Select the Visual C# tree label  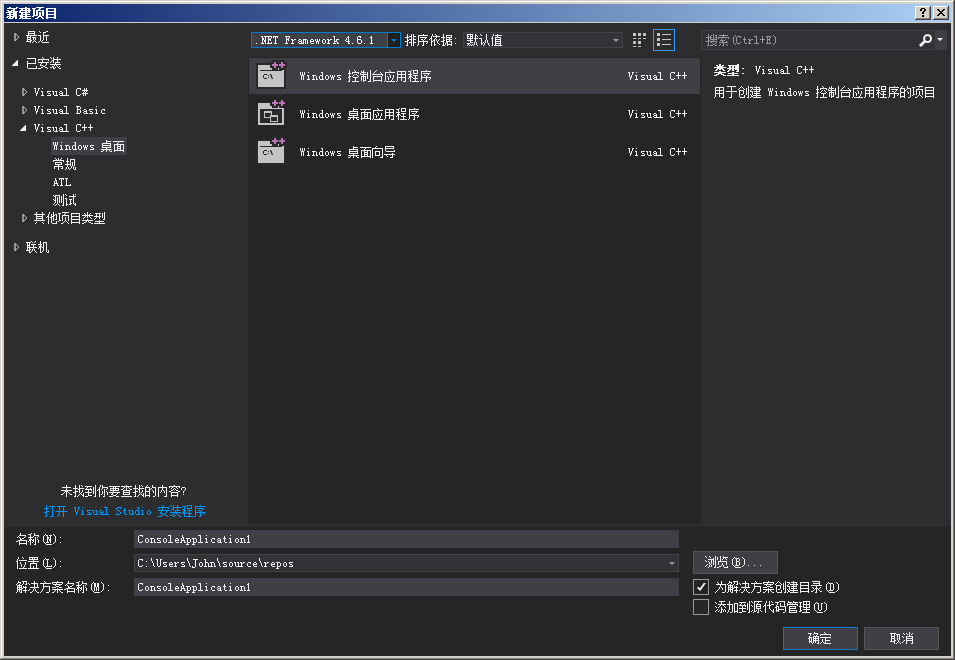coord(61,92)
